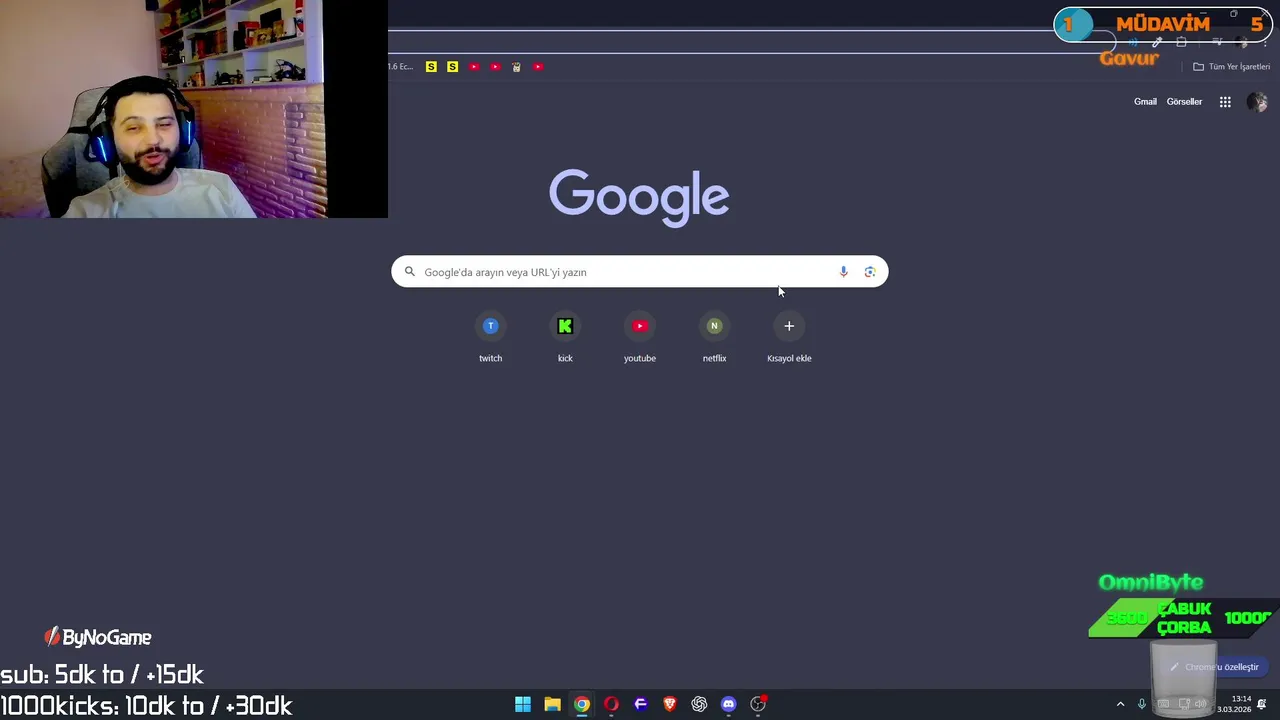This screenshot has height=720, width=1280.
Task: Open the twitch shortcut tile
Action: (490, 338)
